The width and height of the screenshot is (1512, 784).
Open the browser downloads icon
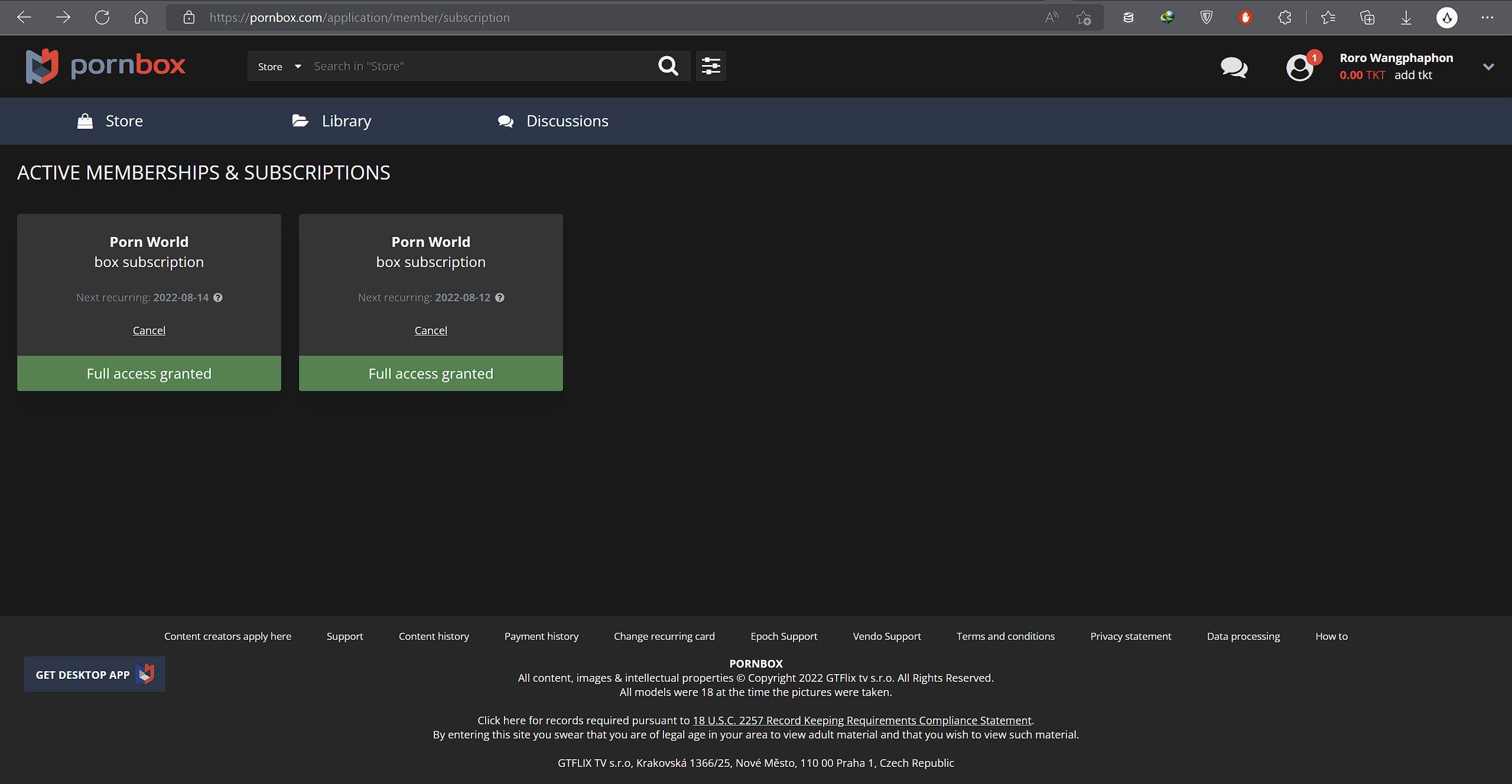(x=1406, y=17)
